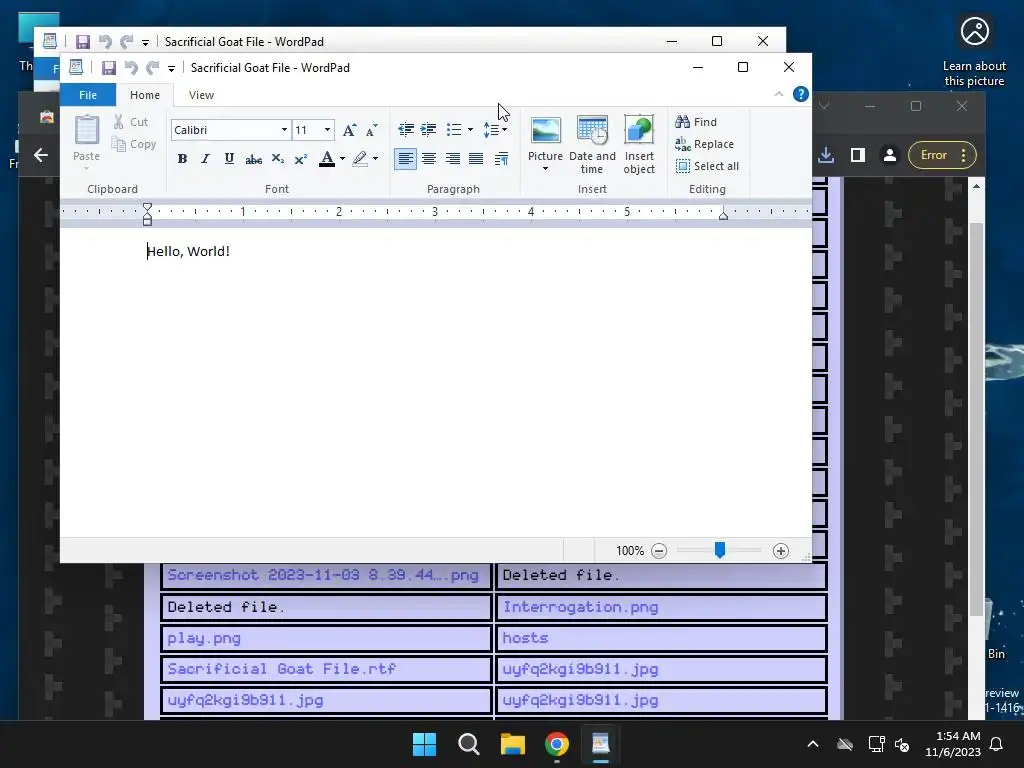Insert object into document
Image resolution: width=1024 pixels, height=768 pixels.
[x=639, y=145]
